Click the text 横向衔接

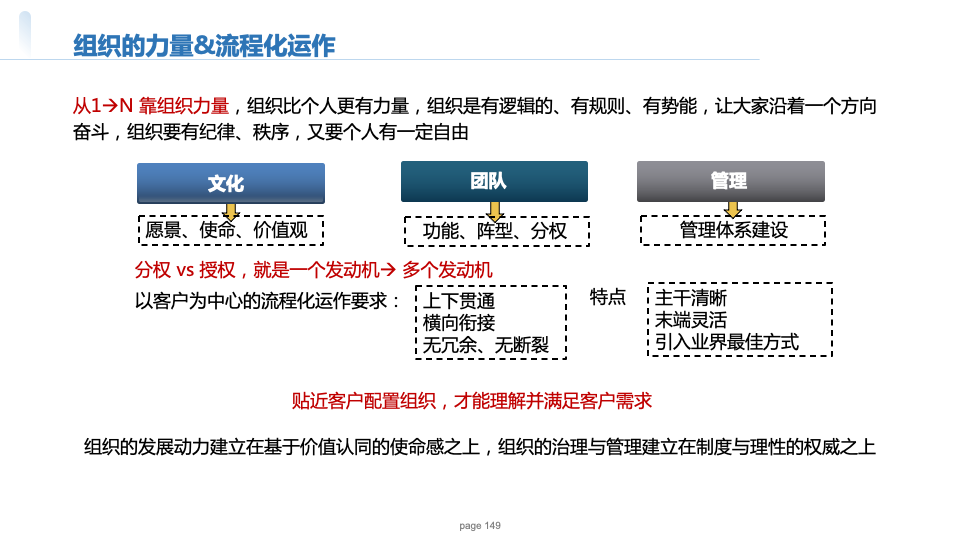coord(459,323)
